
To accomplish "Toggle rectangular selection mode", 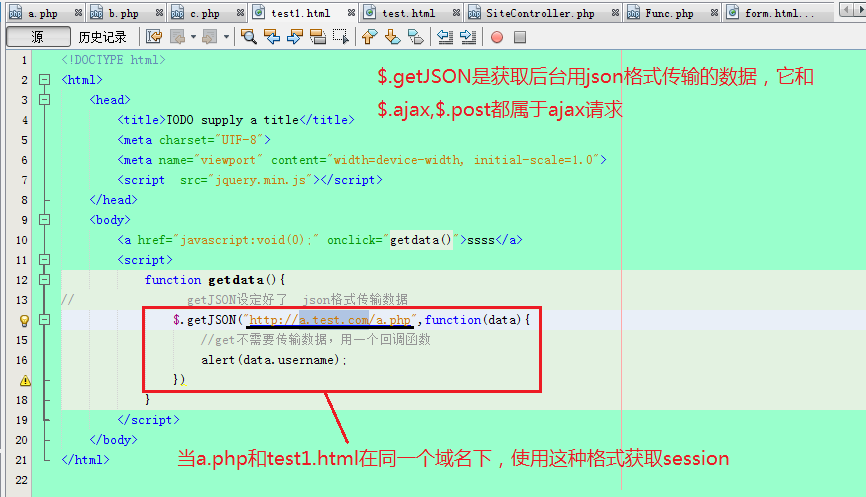I will pos(340,37).
